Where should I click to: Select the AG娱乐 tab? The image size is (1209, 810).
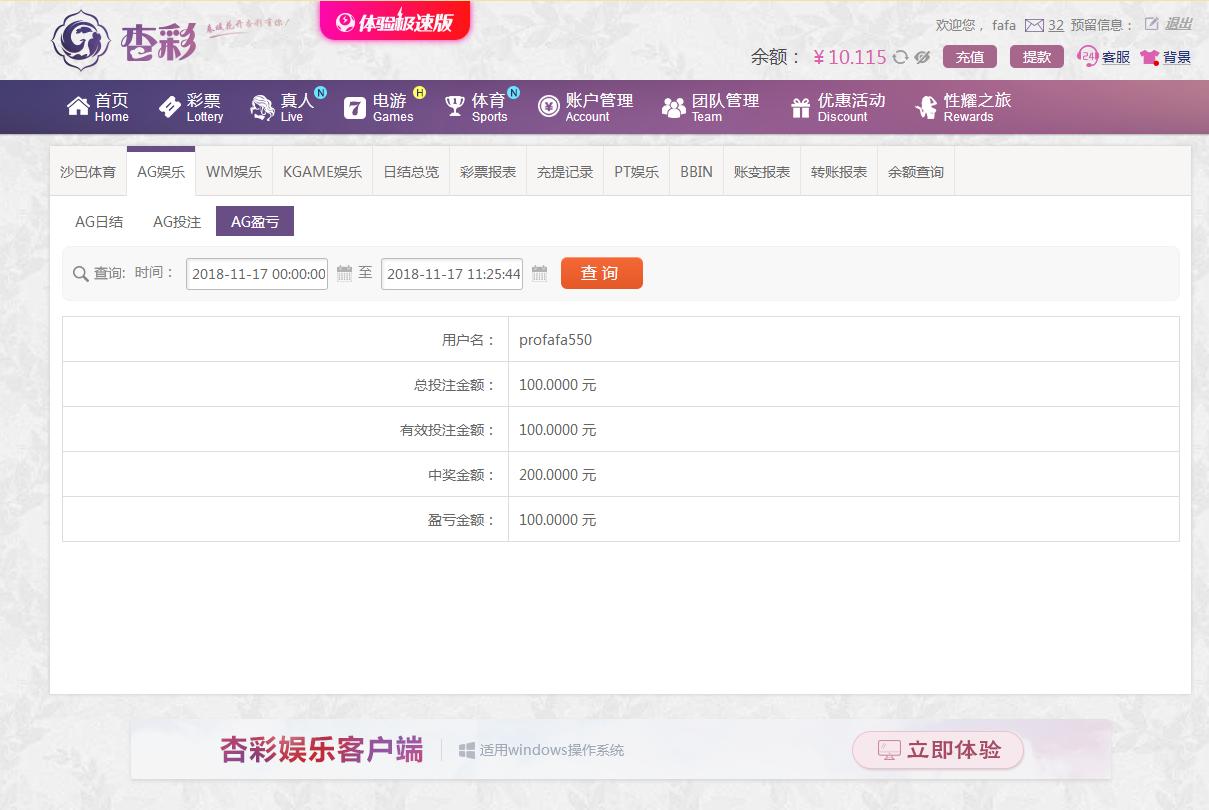coord(161,171)
